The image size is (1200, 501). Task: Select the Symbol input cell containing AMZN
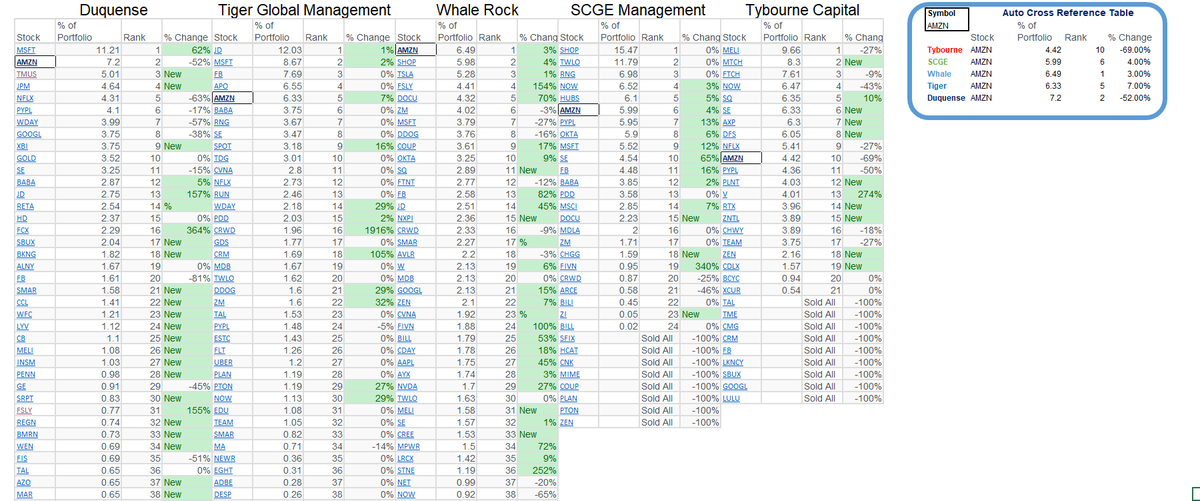946,26
